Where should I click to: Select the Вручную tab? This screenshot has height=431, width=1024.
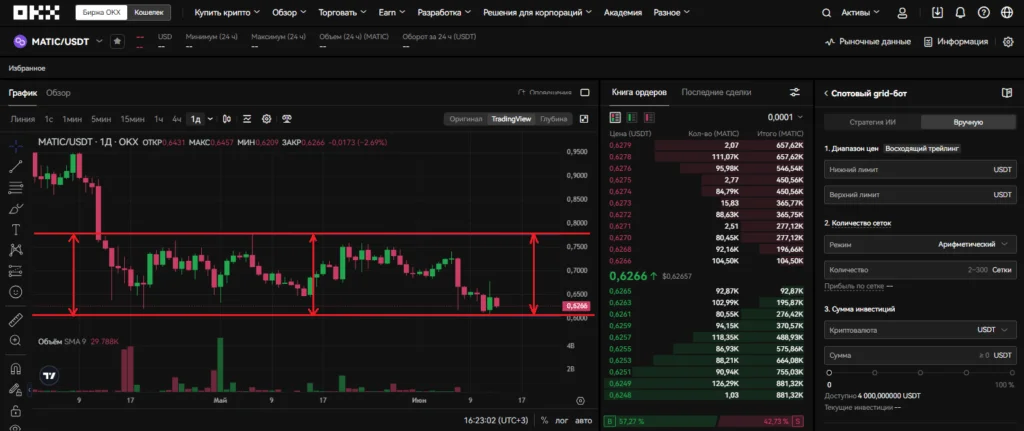click(968, 122)
